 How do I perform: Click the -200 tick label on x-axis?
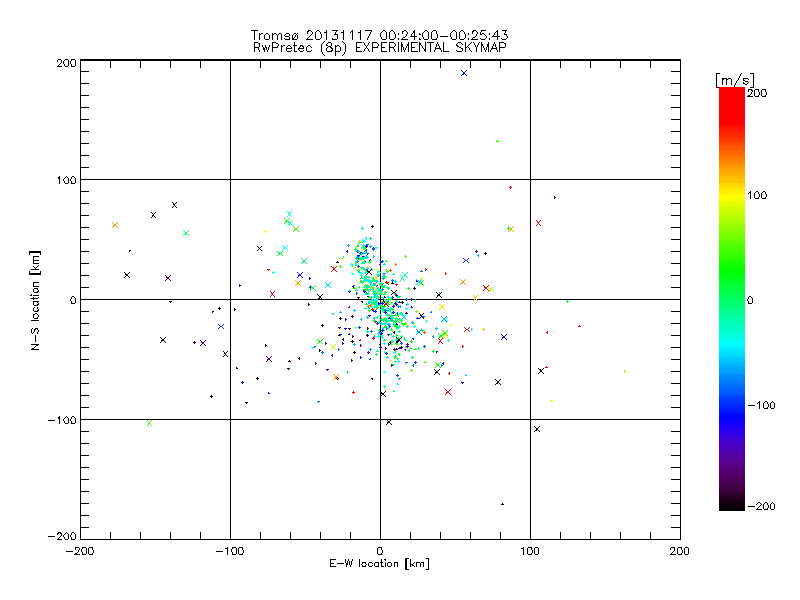(x=80, y=551)
